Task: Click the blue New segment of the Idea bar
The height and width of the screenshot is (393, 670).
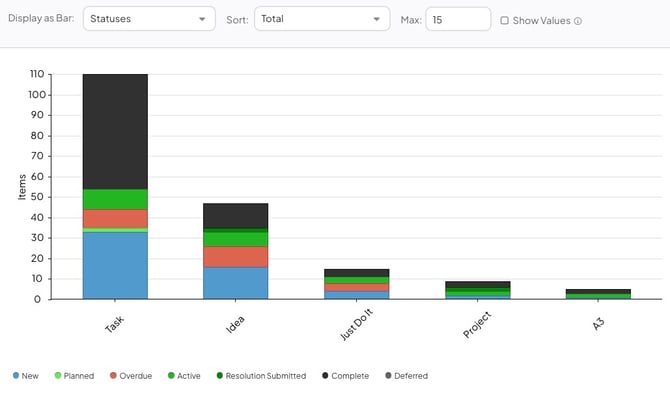Action: (x=235, y=283)
